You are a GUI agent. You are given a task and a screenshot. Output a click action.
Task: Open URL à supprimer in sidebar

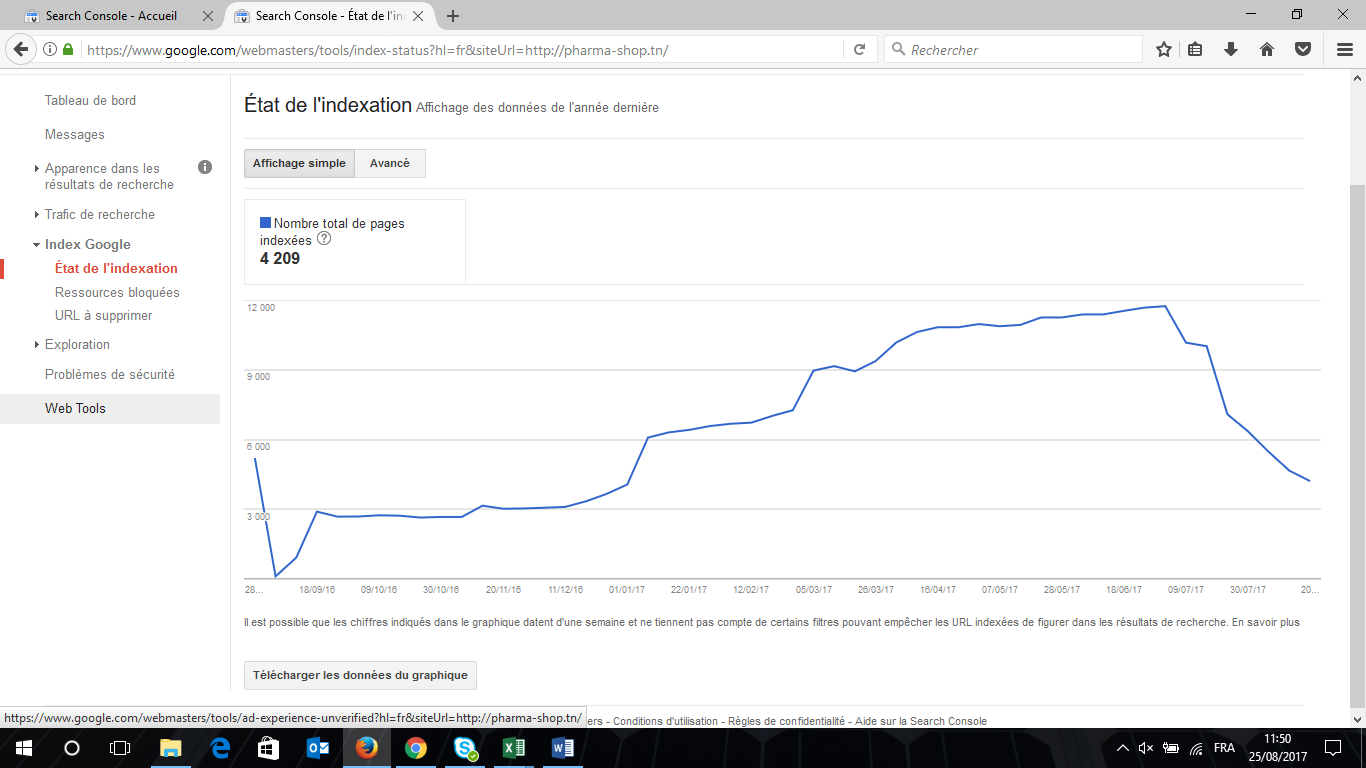pos(104,315)
